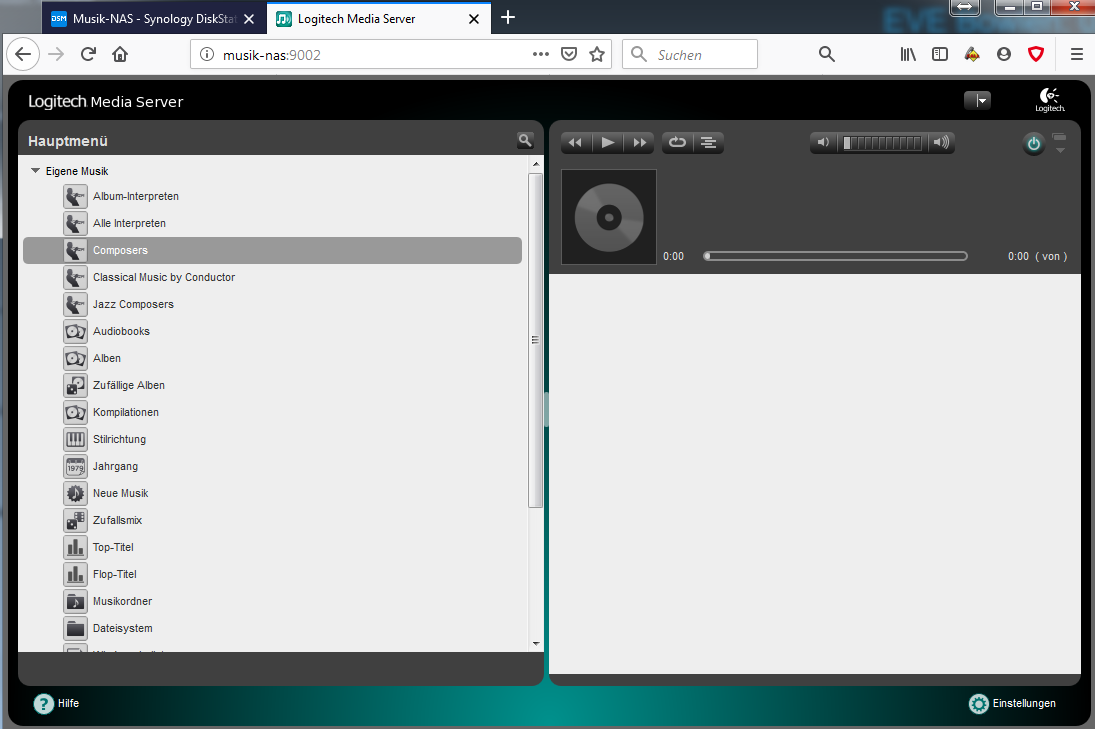
Task: Switch to the Musik-NAS Synology tab
Action: [154, 19]
